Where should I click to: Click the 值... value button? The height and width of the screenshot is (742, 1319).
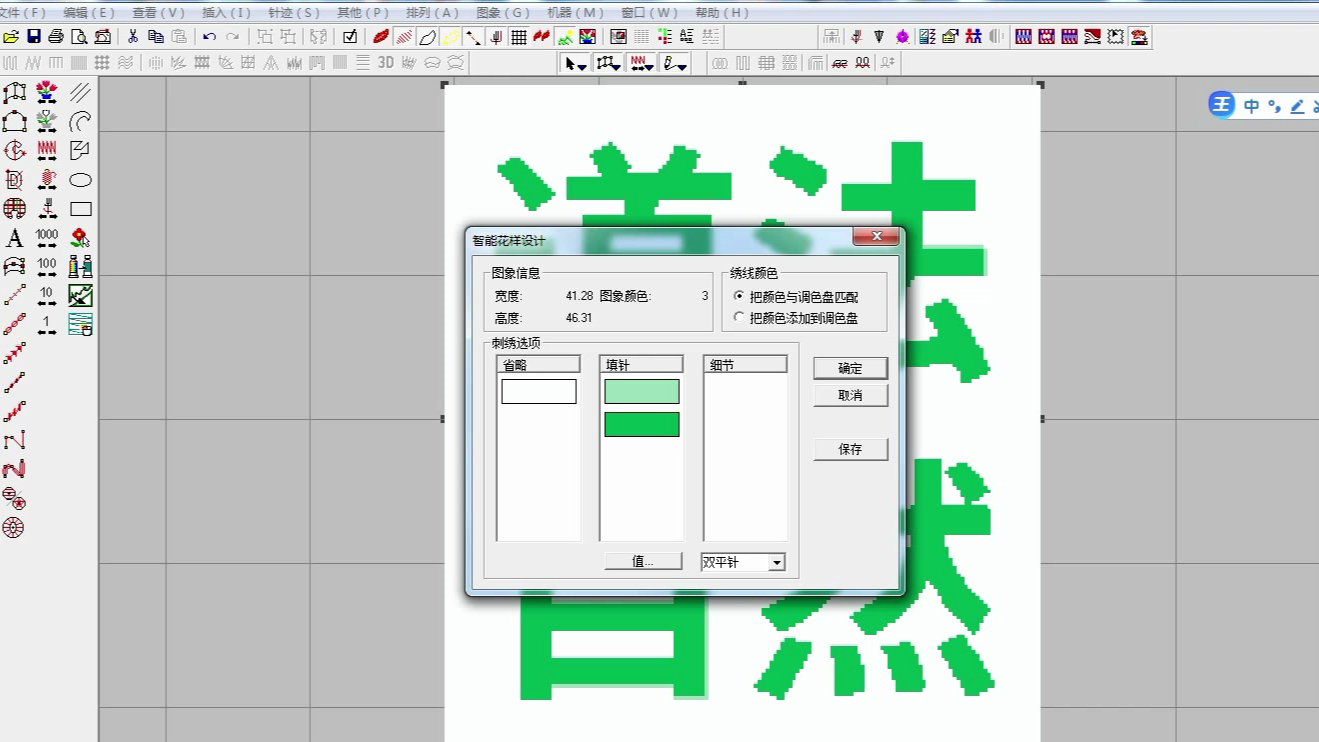(x=643, y=562)
